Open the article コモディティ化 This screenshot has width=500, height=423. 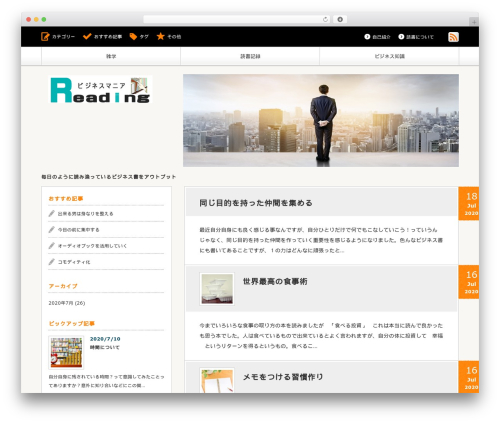(x=74, y=262)
